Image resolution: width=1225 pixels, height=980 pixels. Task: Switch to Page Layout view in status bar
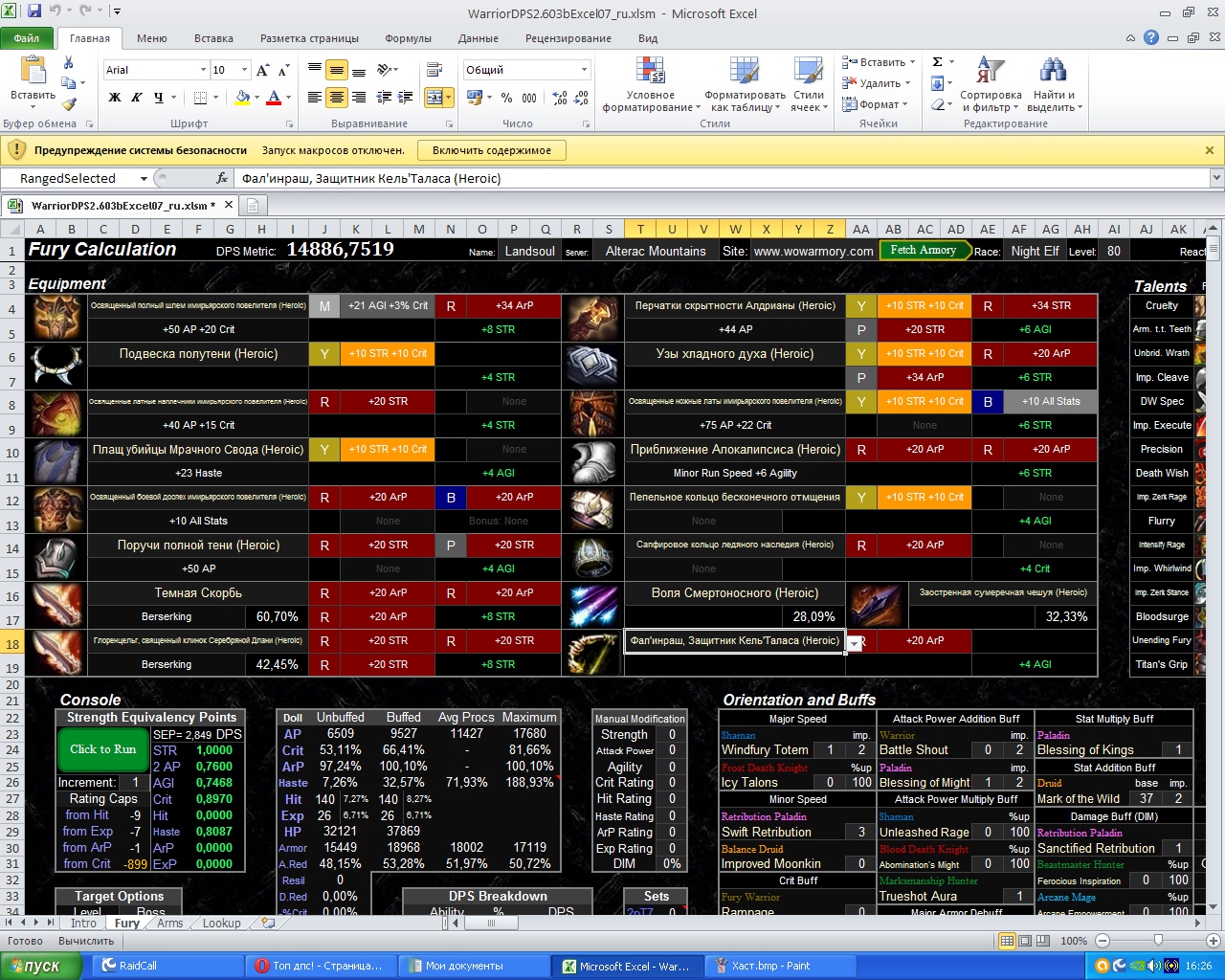coord(1024,941)
